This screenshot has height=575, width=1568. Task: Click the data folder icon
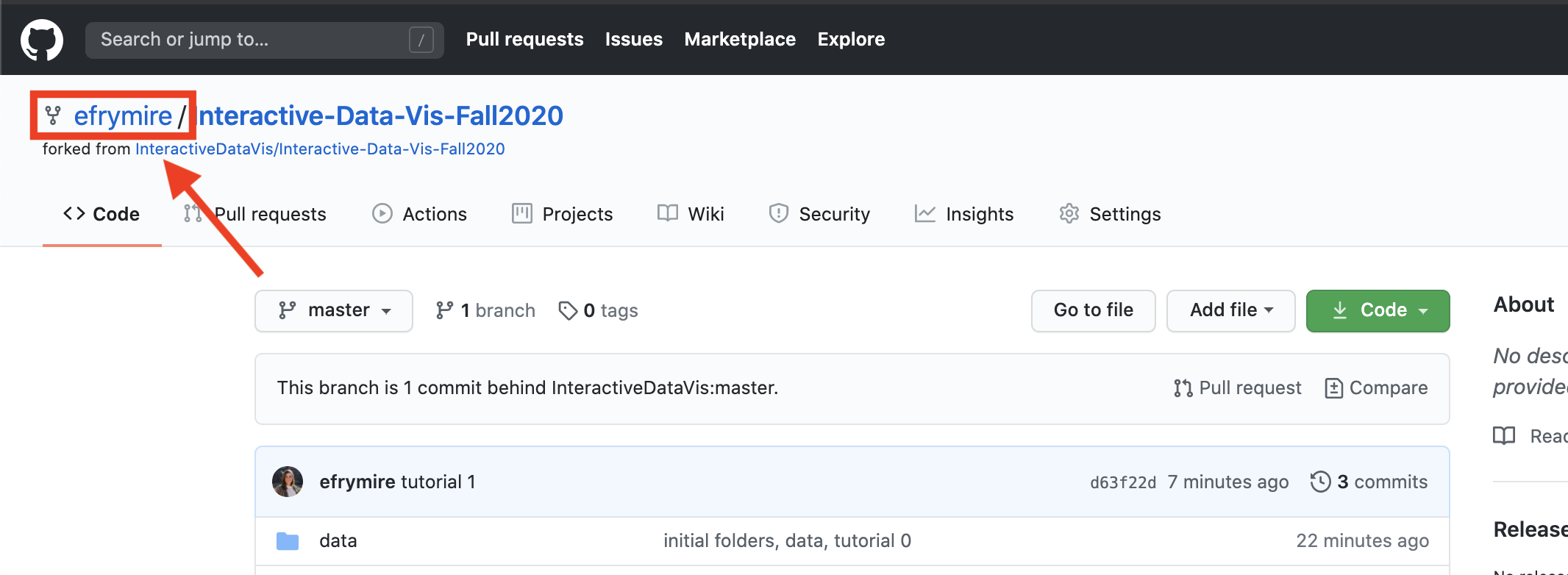tap(288, 541)
